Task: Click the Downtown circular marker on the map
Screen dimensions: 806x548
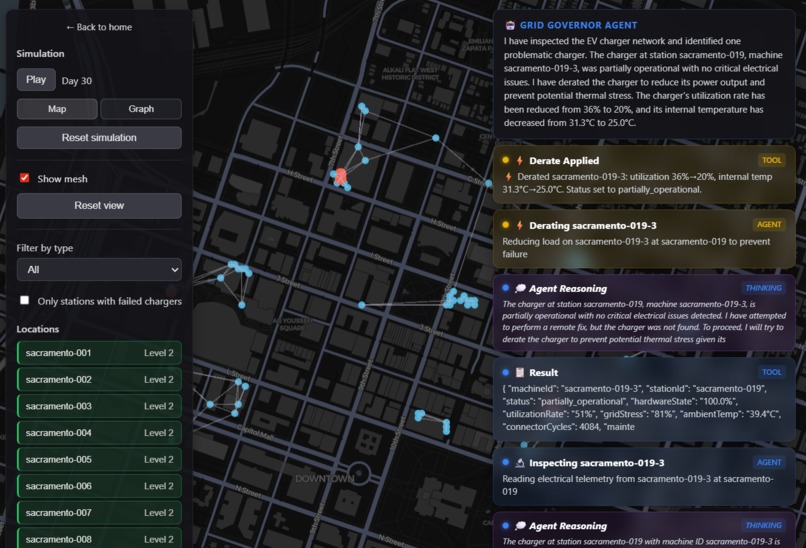Action: (359, 473)
